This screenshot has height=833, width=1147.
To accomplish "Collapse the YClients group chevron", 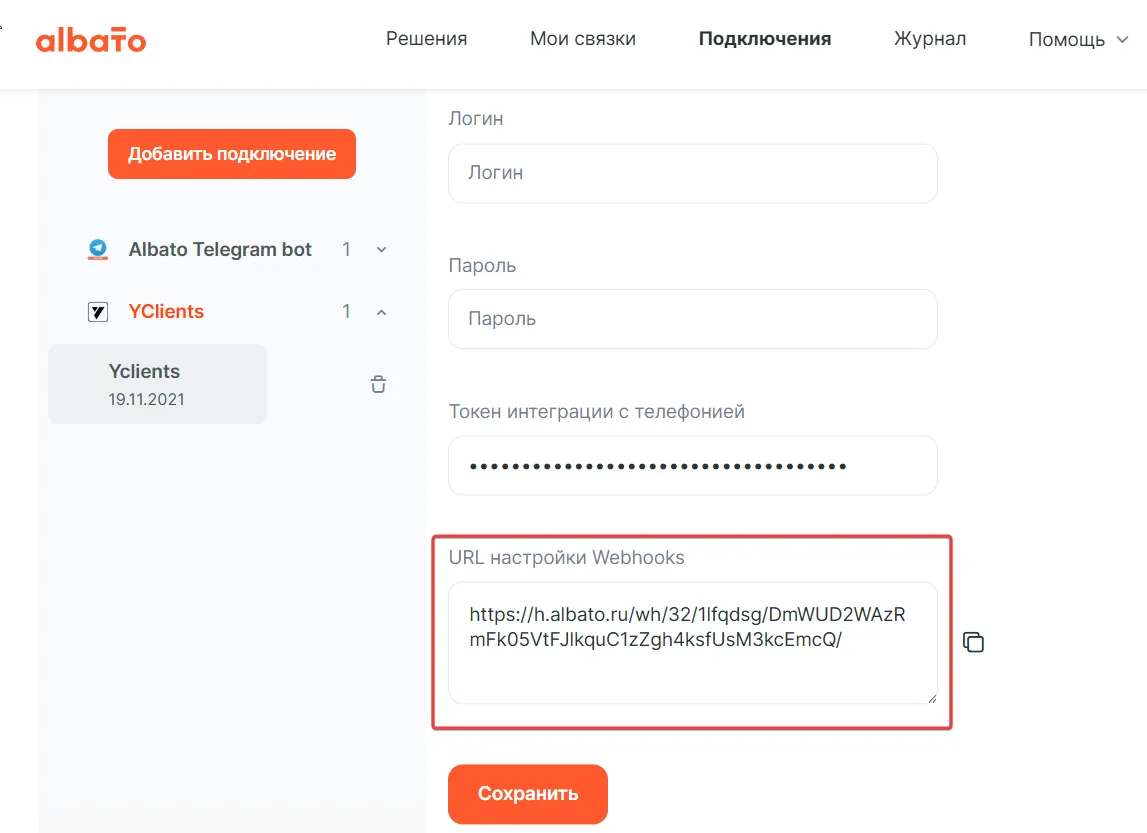I will click(x=381, y=312).
